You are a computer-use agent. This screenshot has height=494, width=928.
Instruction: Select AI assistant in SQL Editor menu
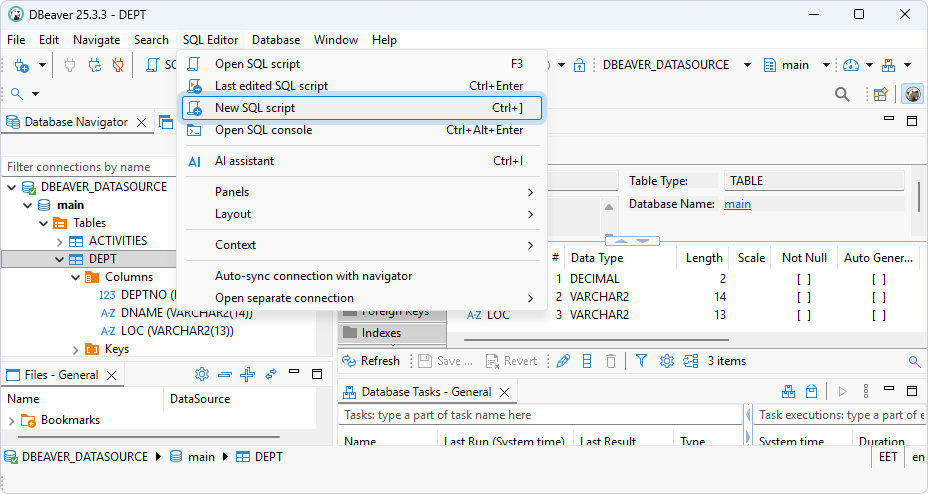pos(362,161)
